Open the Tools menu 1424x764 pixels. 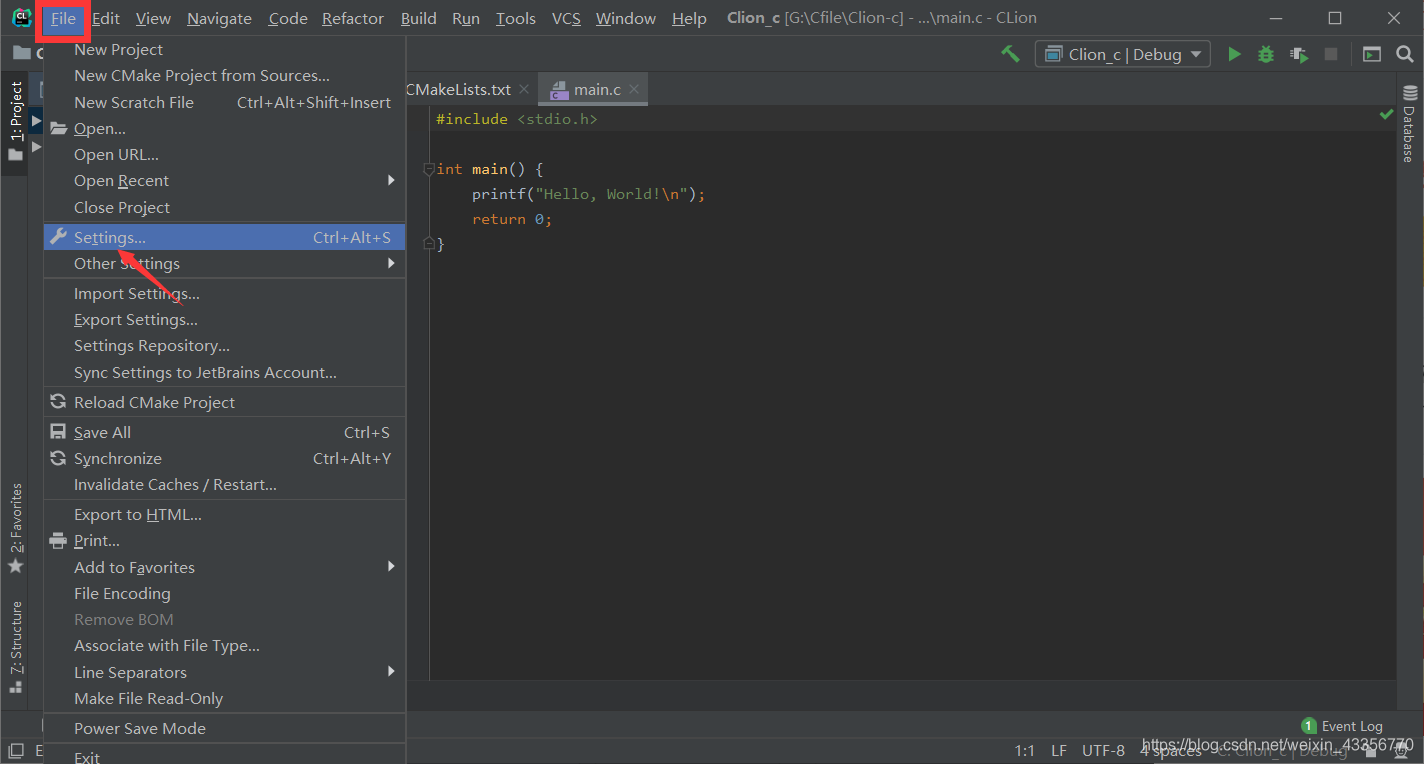pyautogui.click(x=515, y=18)
